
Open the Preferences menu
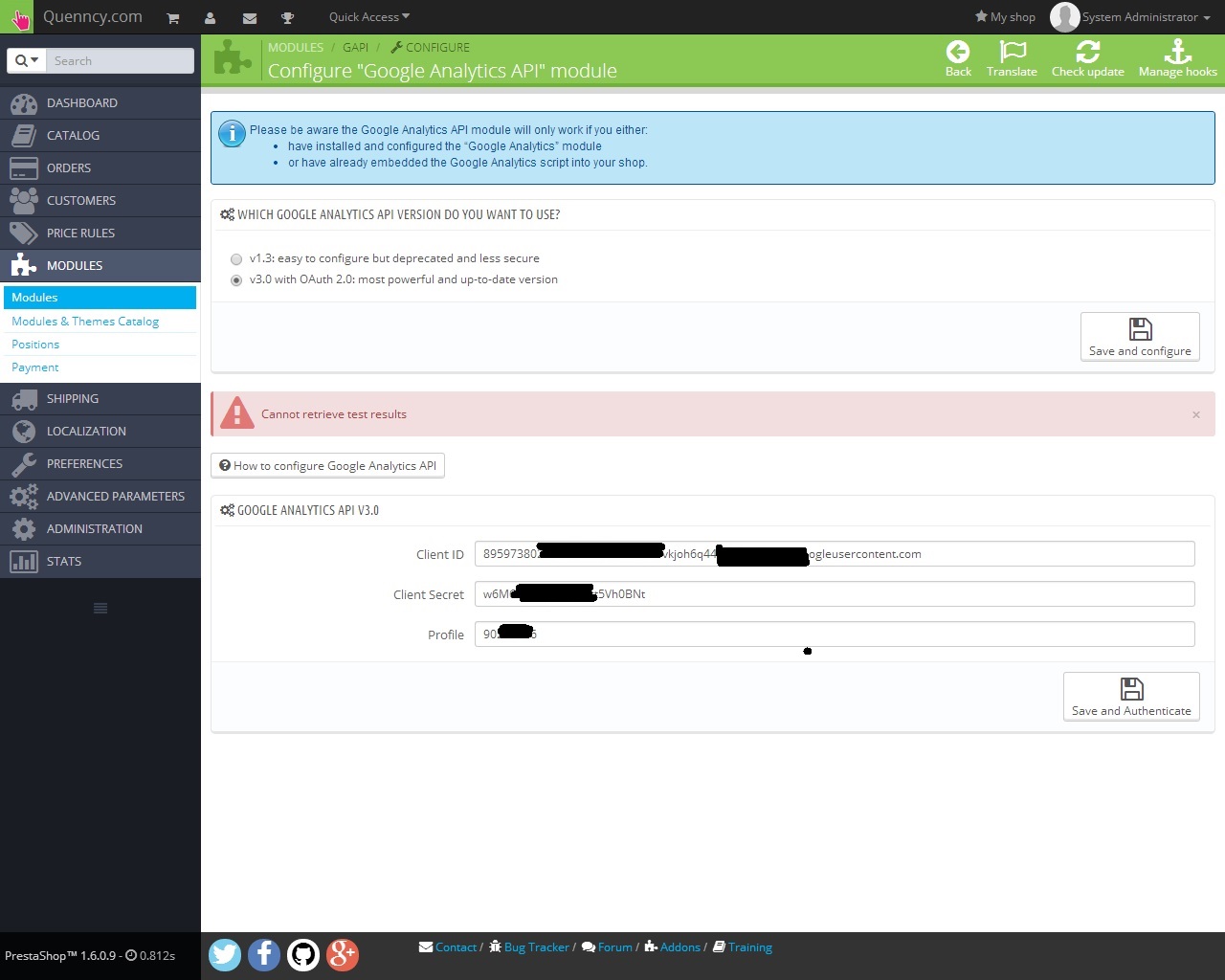100,463
